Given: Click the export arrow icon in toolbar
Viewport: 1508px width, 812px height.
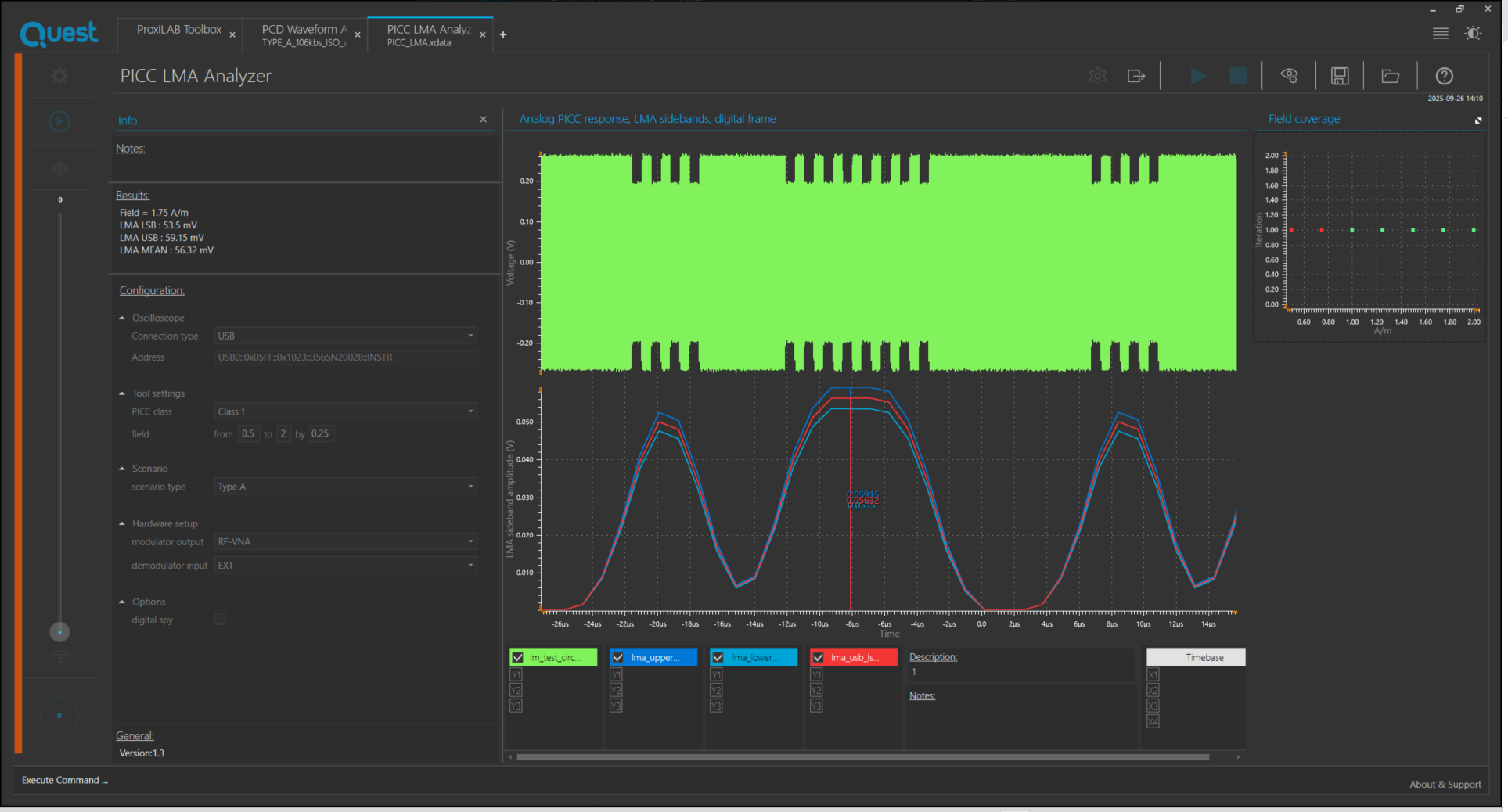Looking at the screenshot, I should pos(1135,76).
